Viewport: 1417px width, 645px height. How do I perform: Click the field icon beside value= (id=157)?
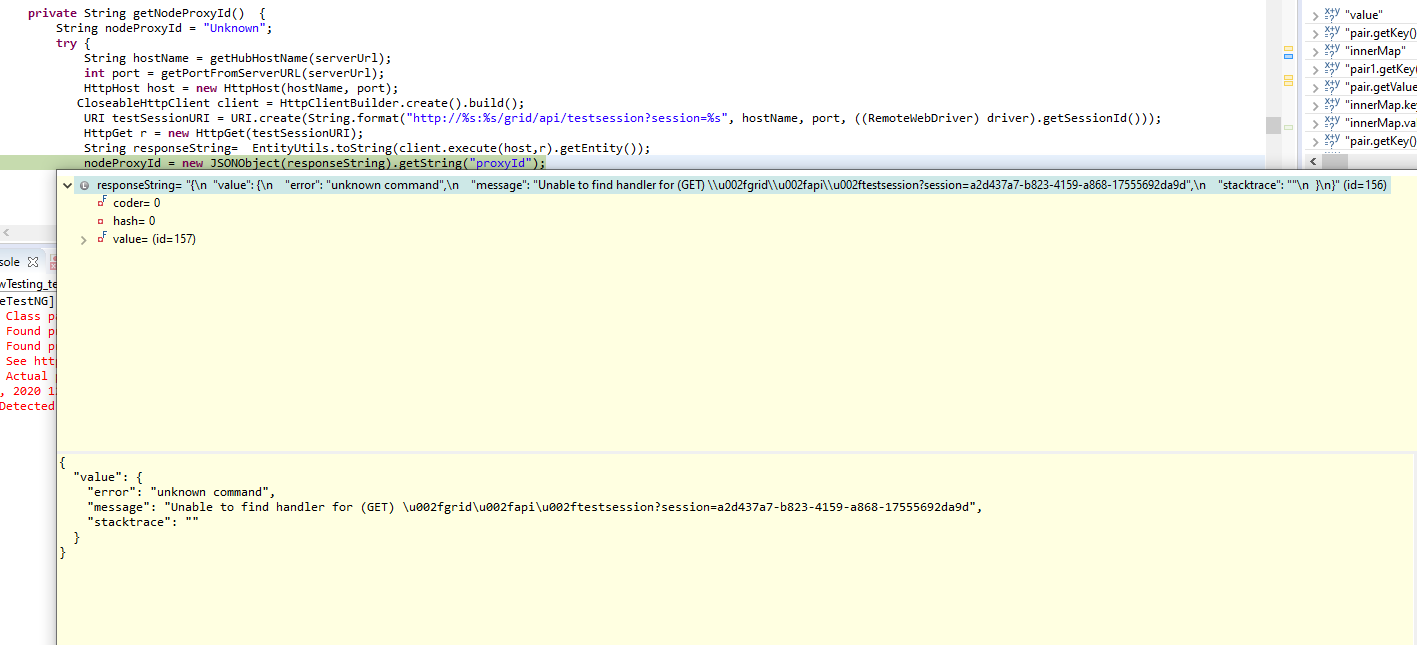(x=101, y=238)
